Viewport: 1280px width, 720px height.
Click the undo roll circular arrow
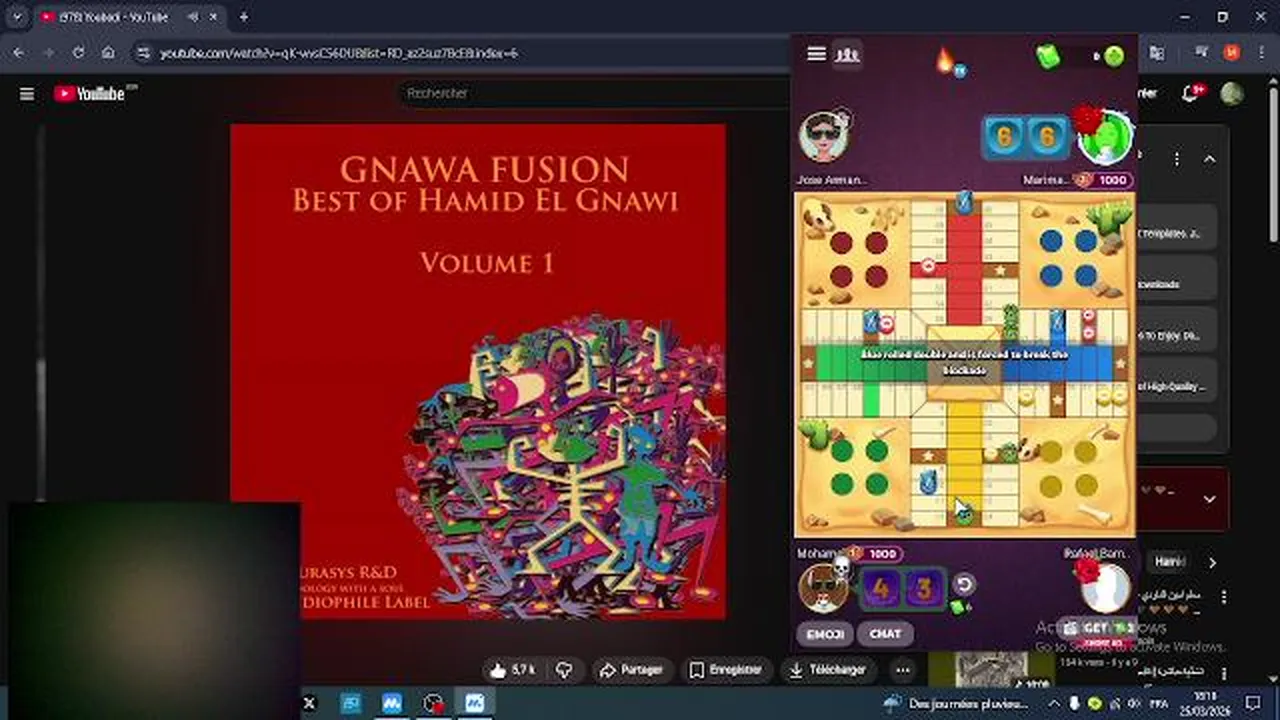(x=963, y=584)
